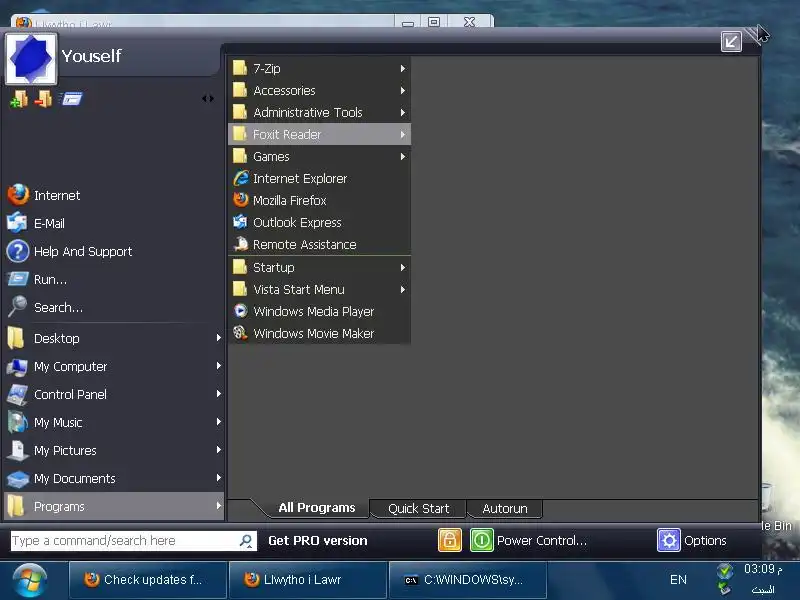Expand the Administrative Tools folder arrow

403,112
